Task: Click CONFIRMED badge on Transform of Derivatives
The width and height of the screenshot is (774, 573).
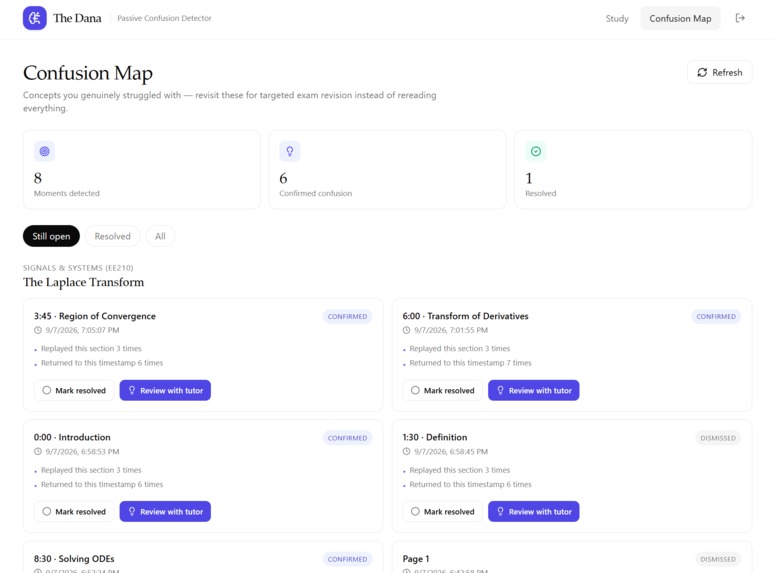Action: 716,316
